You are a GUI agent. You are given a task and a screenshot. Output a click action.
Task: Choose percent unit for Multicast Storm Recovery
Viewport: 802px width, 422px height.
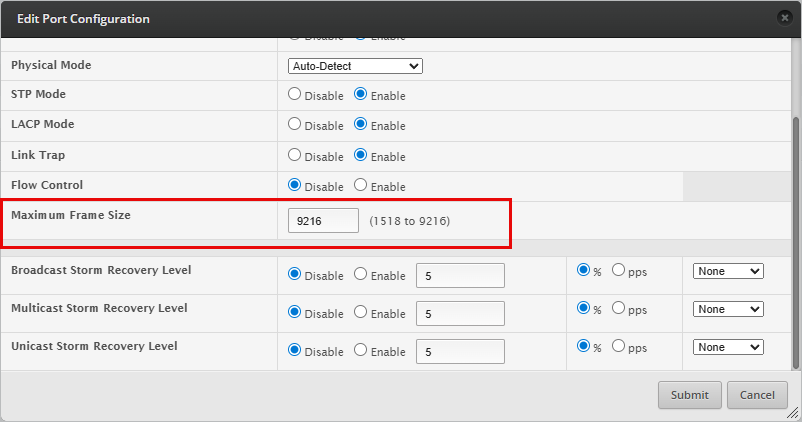(583, 307)
